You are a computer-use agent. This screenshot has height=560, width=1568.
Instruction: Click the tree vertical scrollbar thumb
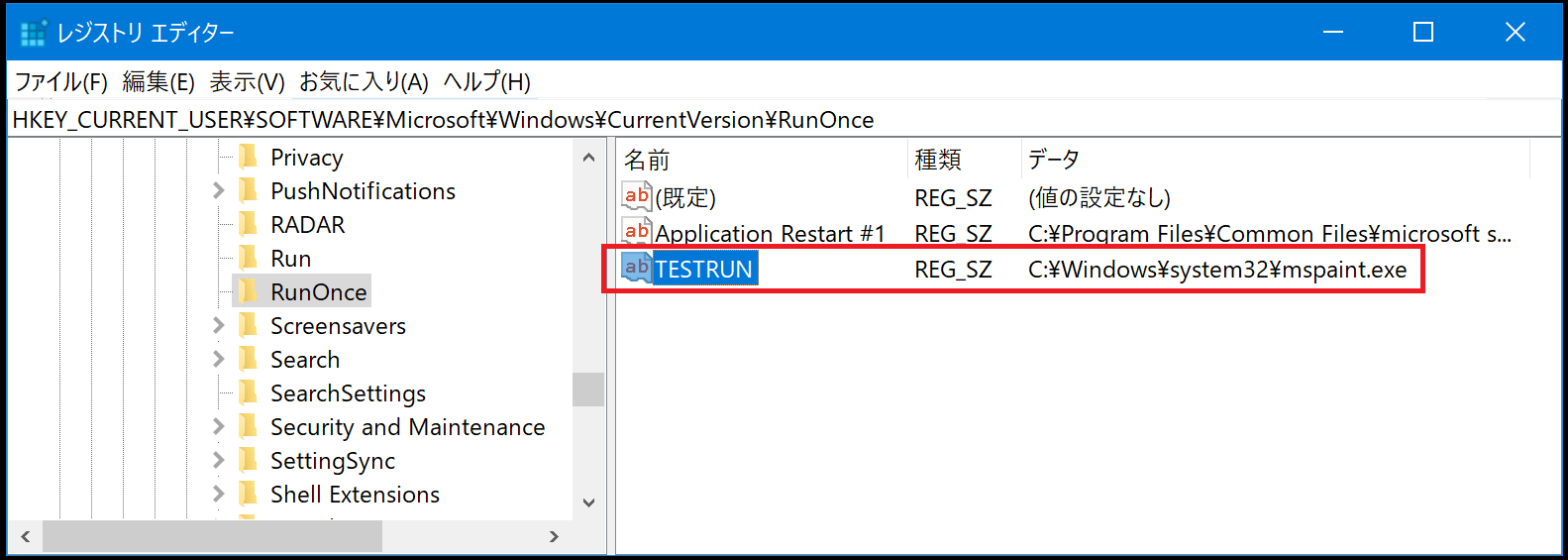click(x=588, y=389)
